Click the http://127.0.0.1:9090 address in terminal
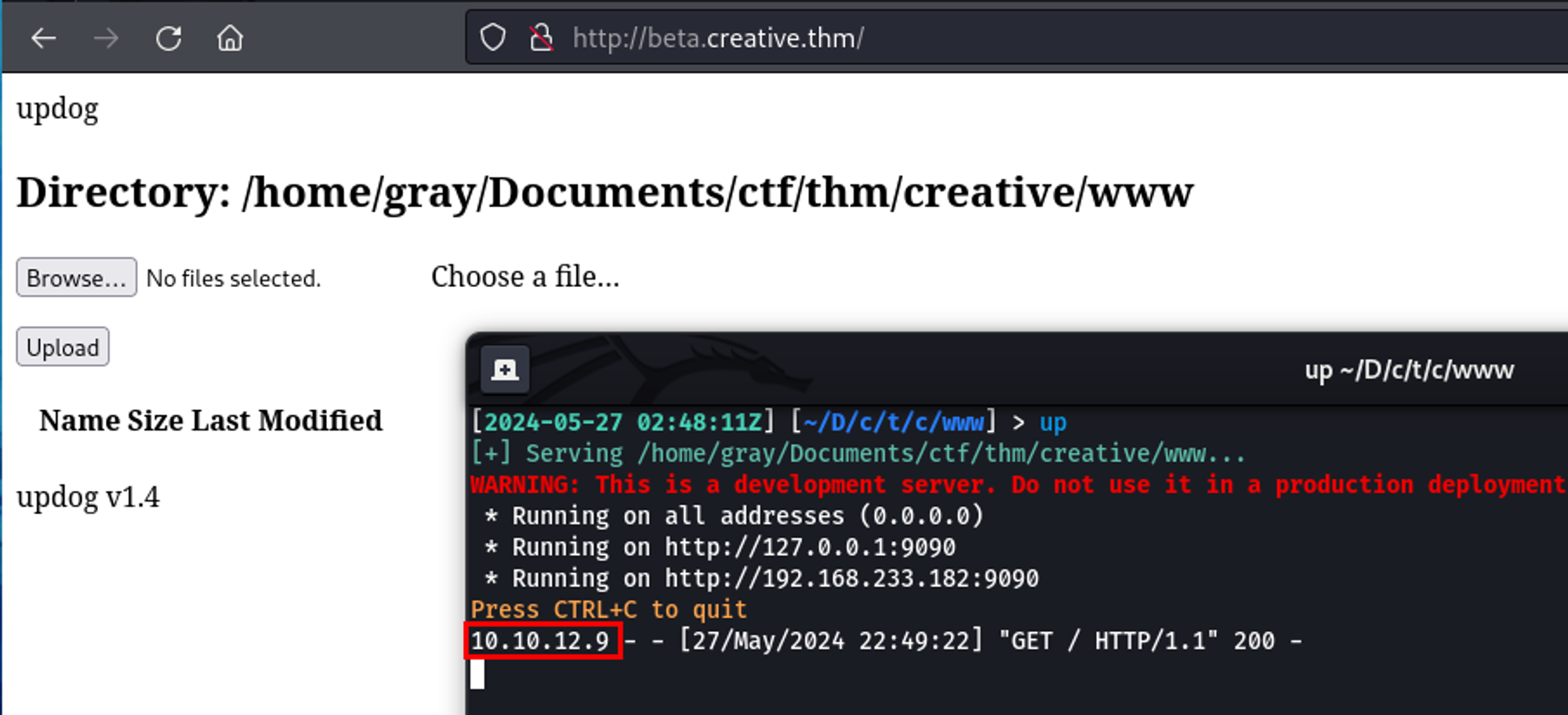The width and height of the screenshot is (1568, 715). [x=811, y=547]
